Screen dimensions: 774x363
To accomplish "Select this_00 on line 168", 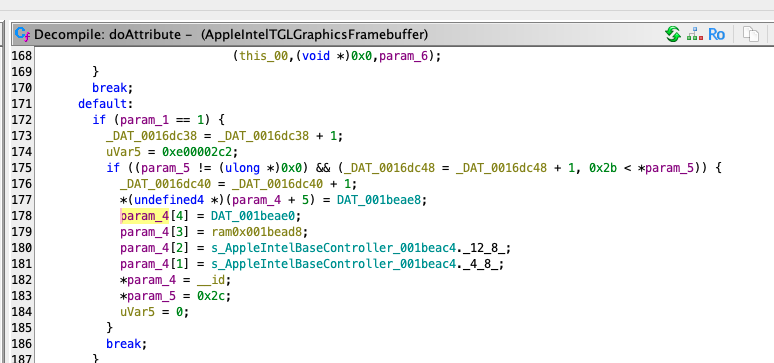I will (263, 56).
